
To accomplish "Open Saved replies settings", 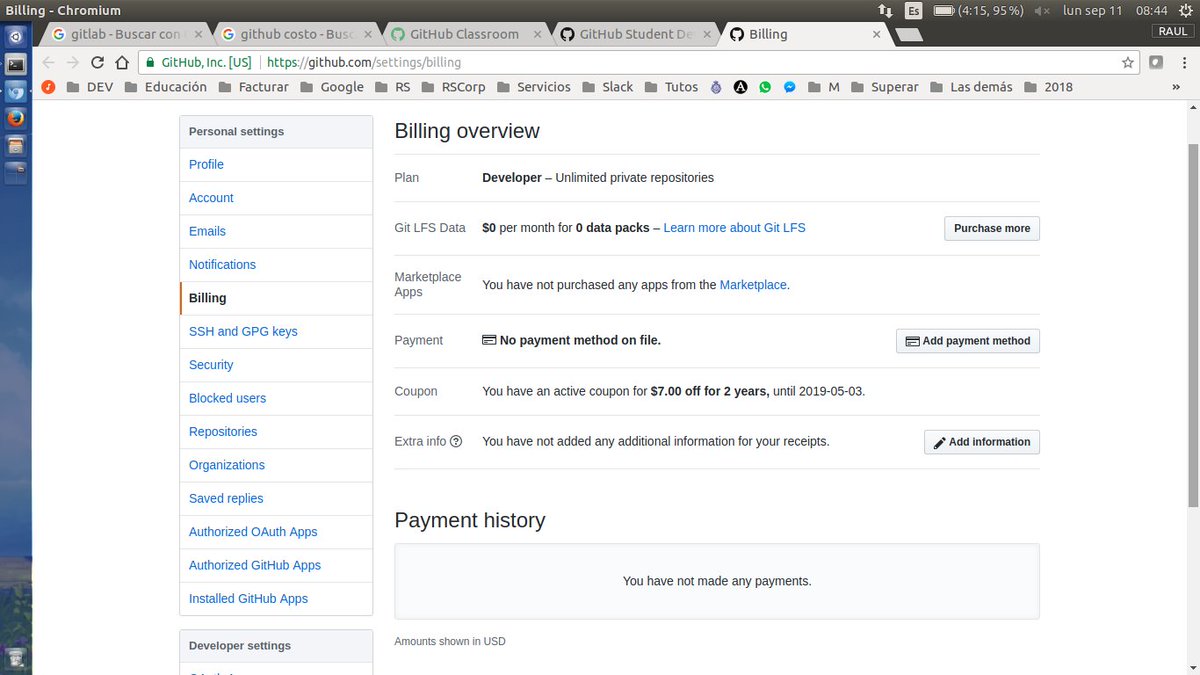I will coord(226,498).
